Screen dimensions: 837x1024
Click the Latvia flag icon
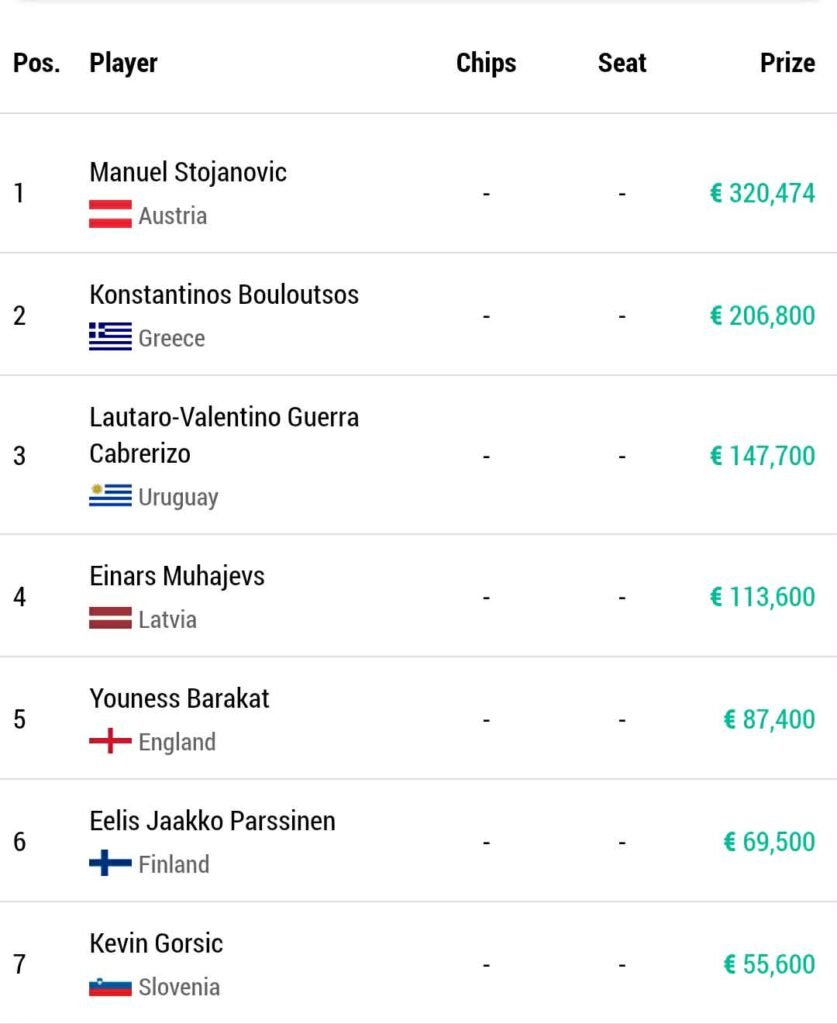pyautogui.click(x=110, y=618)
